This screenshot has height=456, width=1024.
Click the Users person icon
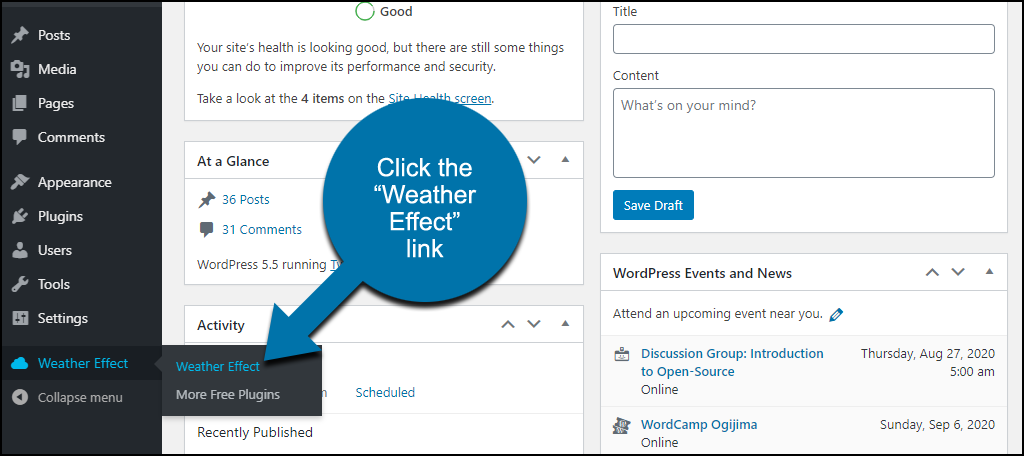20,250
